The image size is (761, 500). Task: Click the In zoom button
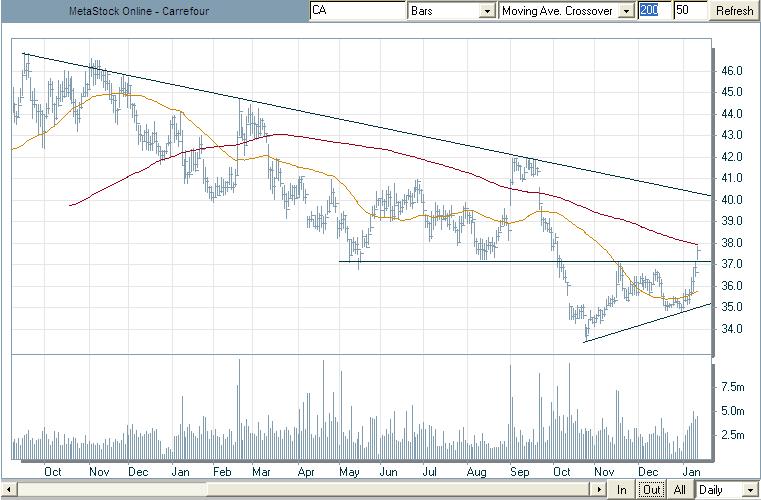pos(622,489)
